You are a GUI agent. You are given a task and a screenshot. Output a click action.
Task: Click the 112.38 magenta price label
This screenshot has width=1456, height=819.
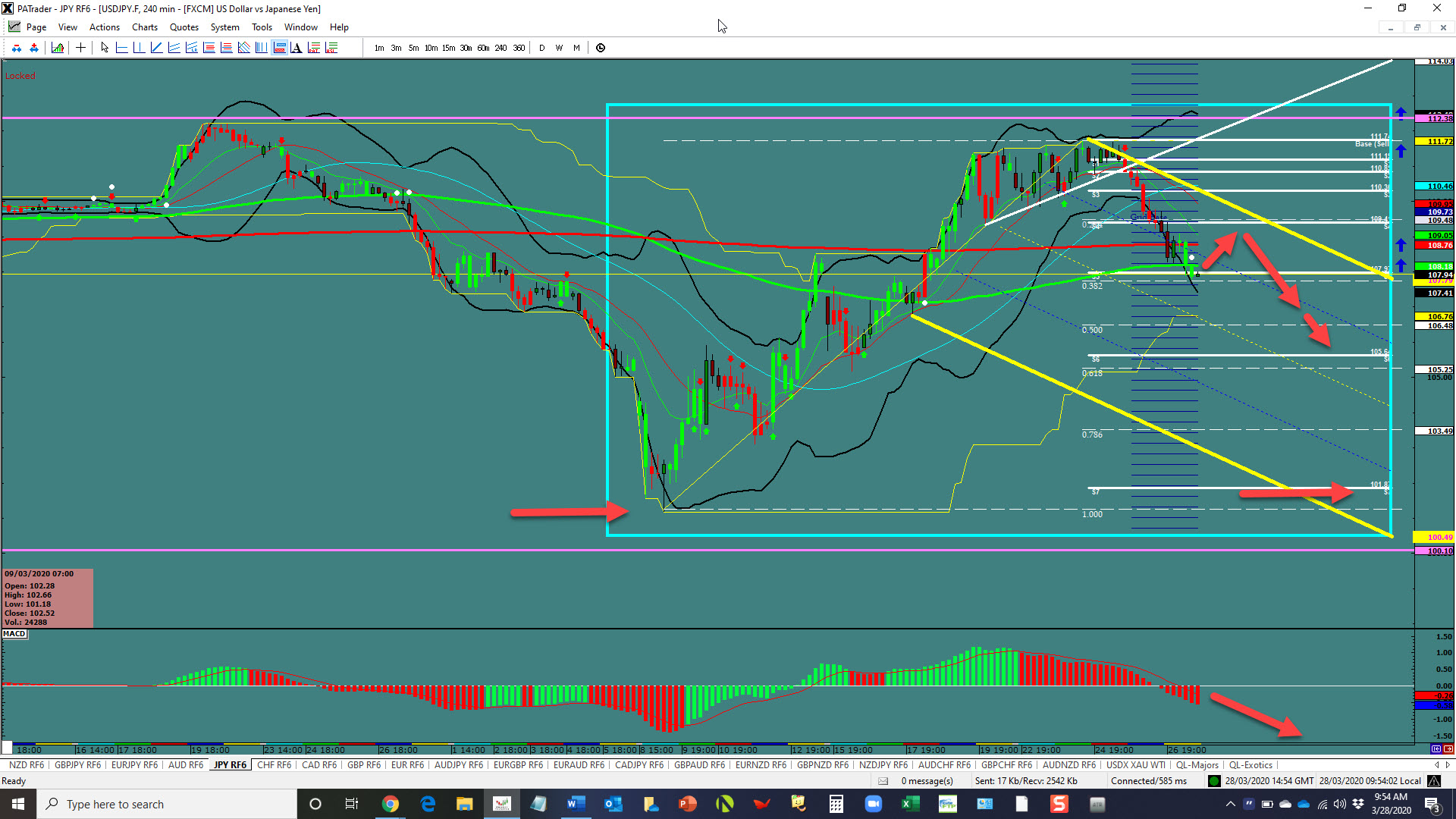point(1435,118)
